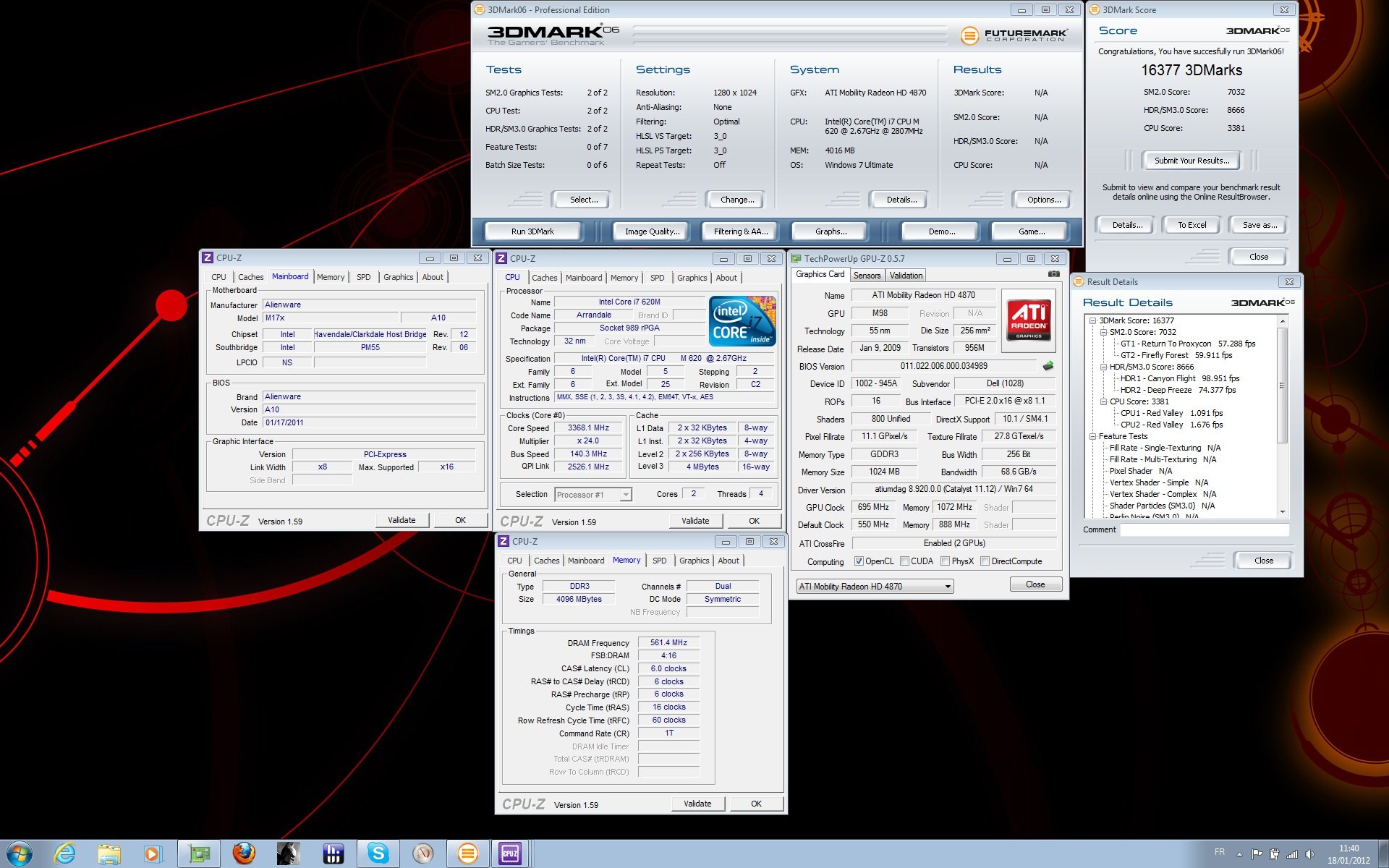Toggle the CUDA checkbox in GPU-Z
This screenshot has height=868, width=1389.
tap(904, 561)
